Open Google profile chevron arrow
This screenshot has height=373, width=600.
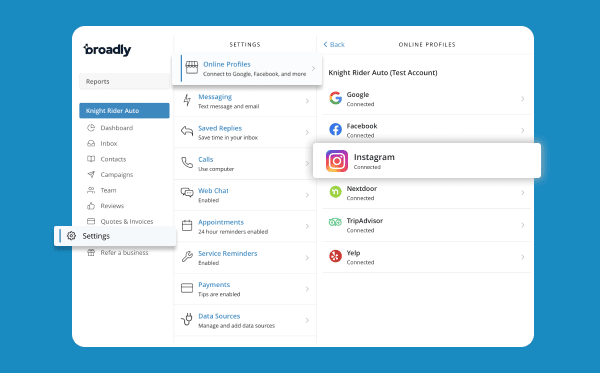tap(523, 99)
